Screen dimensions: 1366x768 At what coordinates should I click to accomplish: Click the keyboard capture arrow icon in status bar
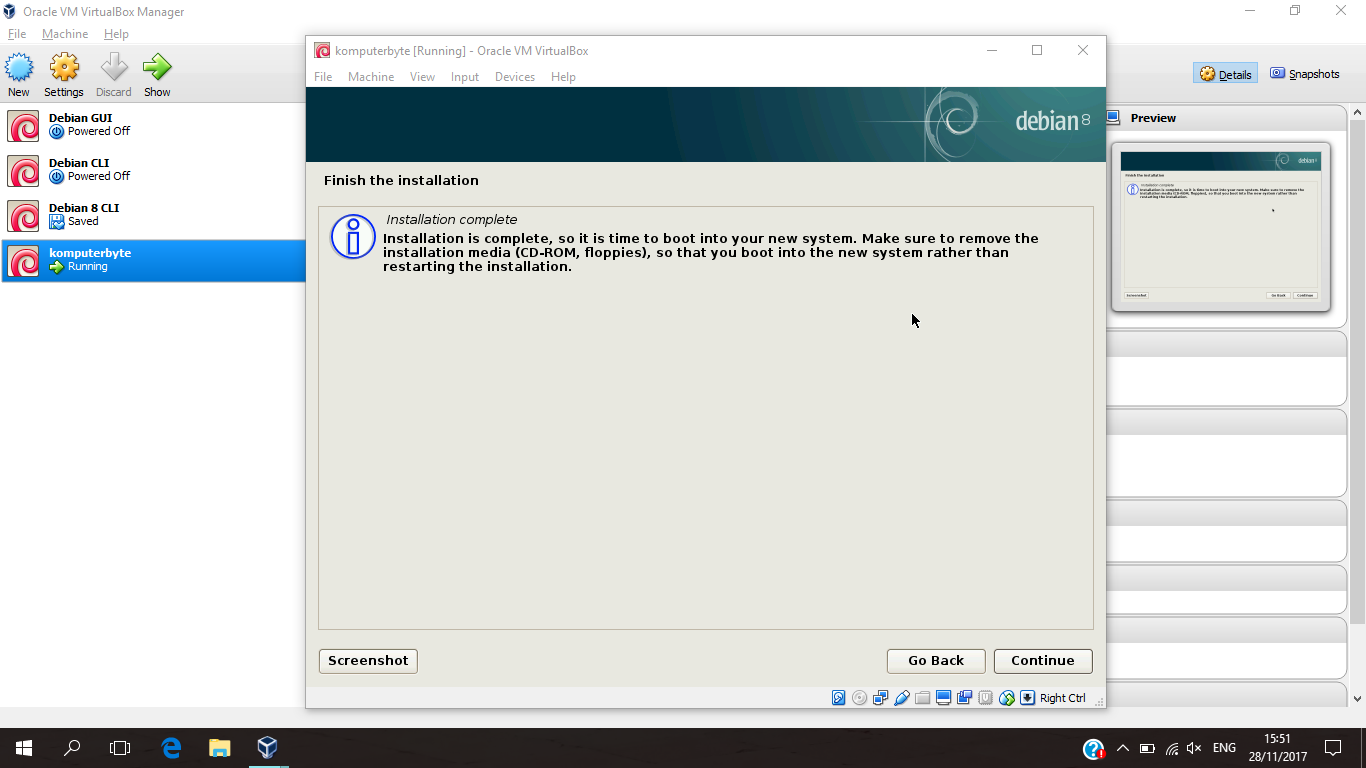1028,698
